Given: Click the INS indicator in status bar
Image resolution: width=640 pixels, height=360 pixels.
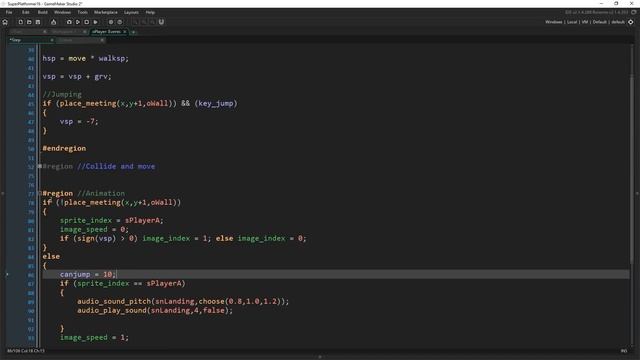Looking at the screenshot, I should point(624,351).
